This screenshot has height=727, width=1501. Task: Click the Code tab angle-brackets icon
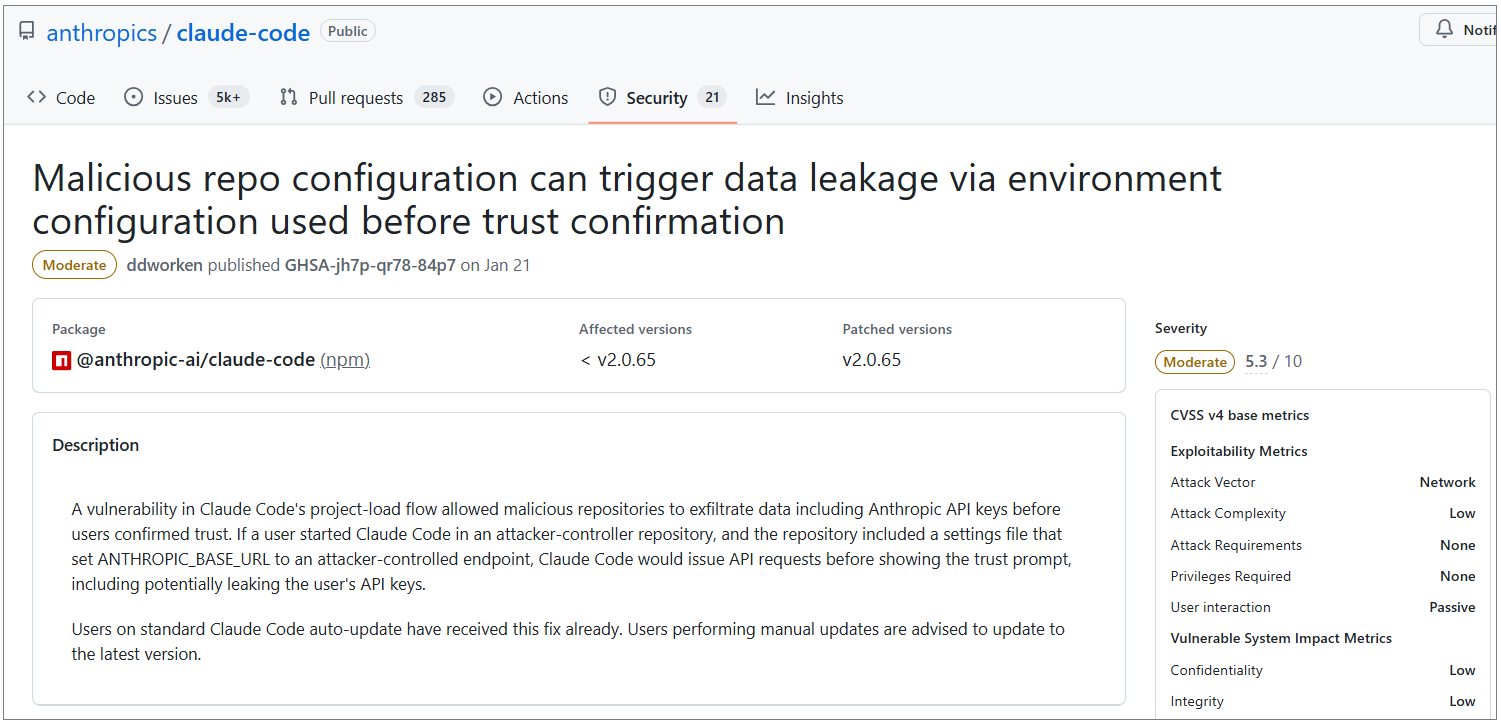[37, 97]
